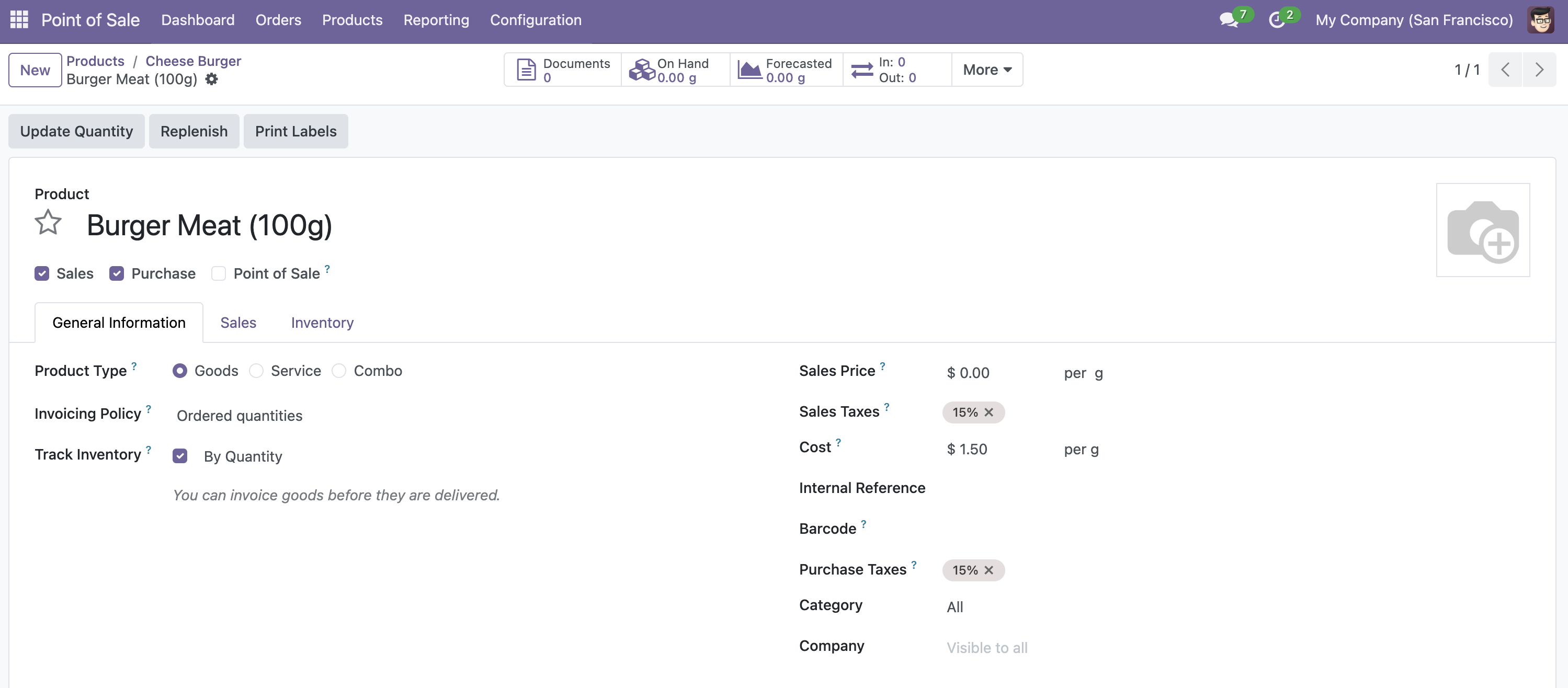Go to previous record arrow
This screenshot has height=688, width=1568.
(1505, 70)
